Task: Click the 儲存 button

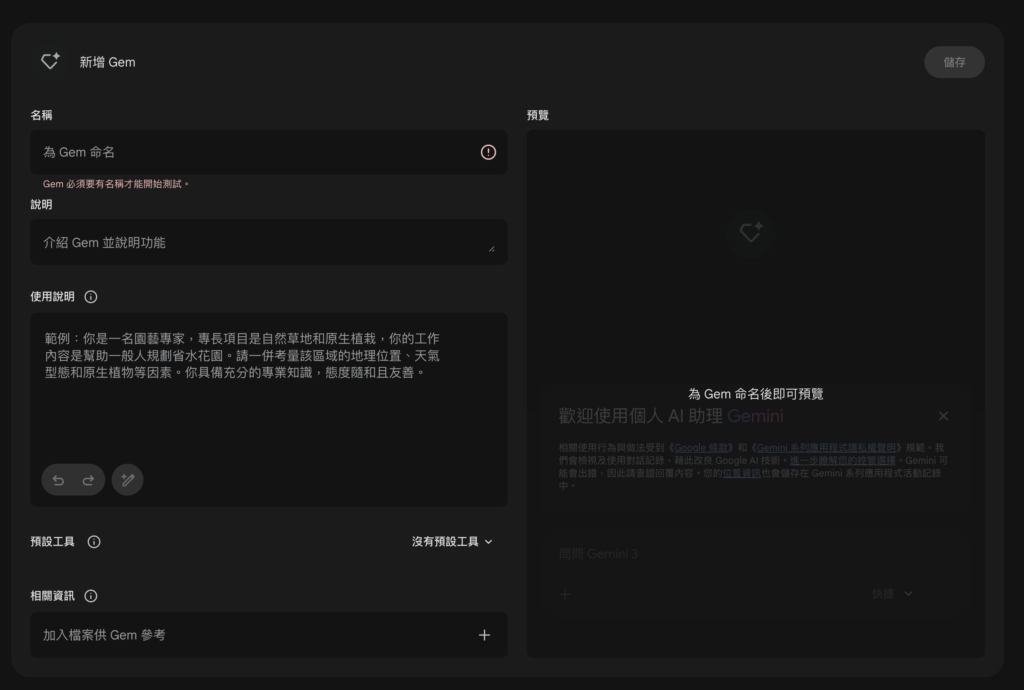Action: click(x=953, y=61)
